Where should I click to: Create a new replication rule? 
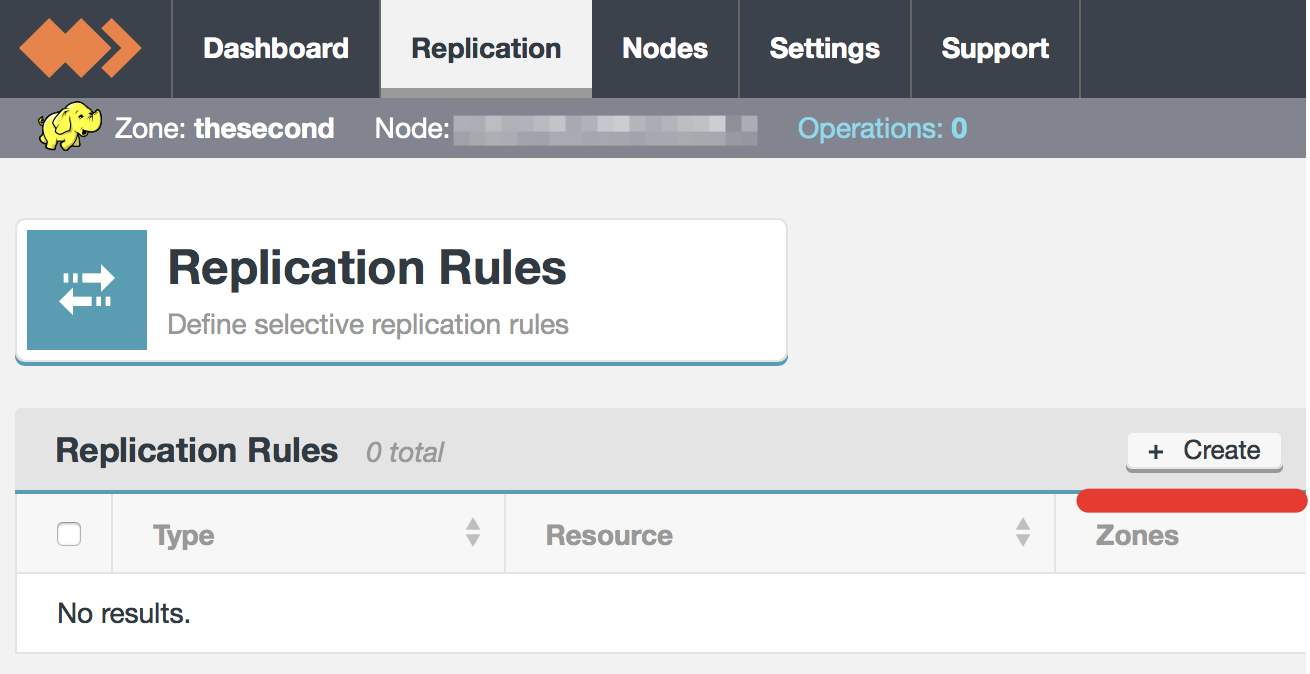tap(1204, 451)
